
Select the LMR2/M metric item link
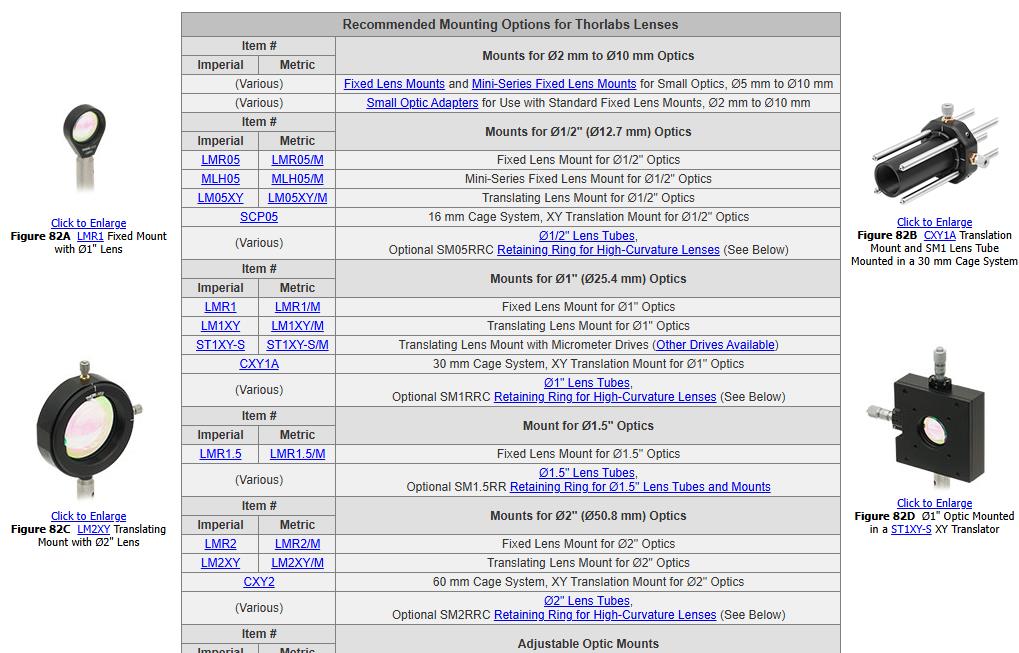[x=298, y=544]
